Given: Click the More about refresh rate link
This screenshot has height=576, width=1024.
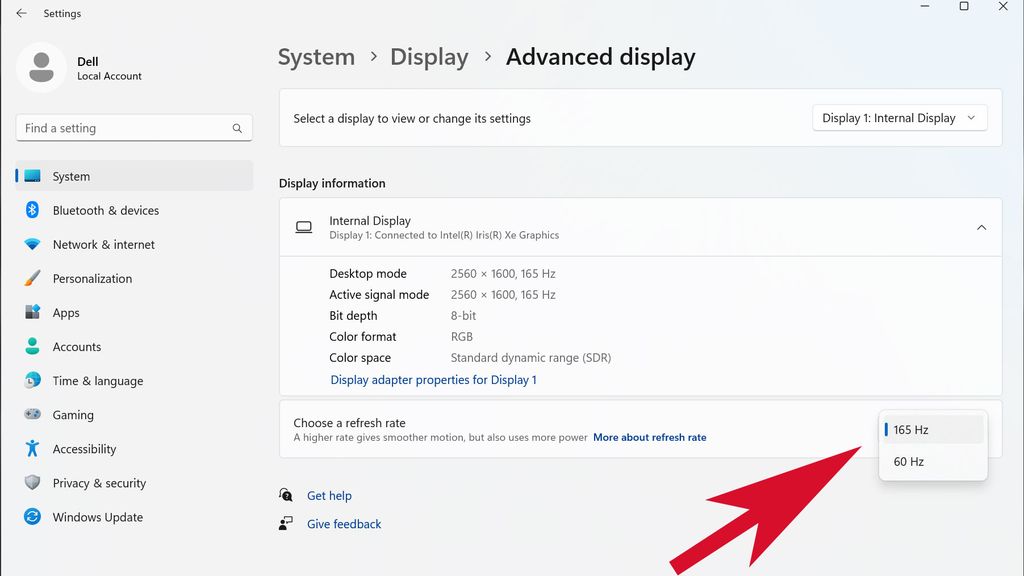Looking at the screenshot, I should [x=650, y=437].
